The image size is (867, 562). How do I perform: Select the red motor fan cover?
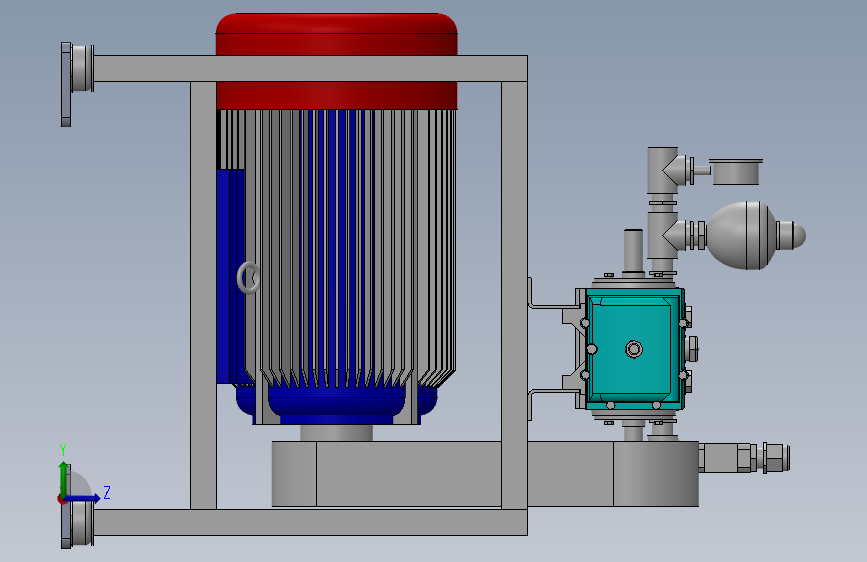(336, 61)
